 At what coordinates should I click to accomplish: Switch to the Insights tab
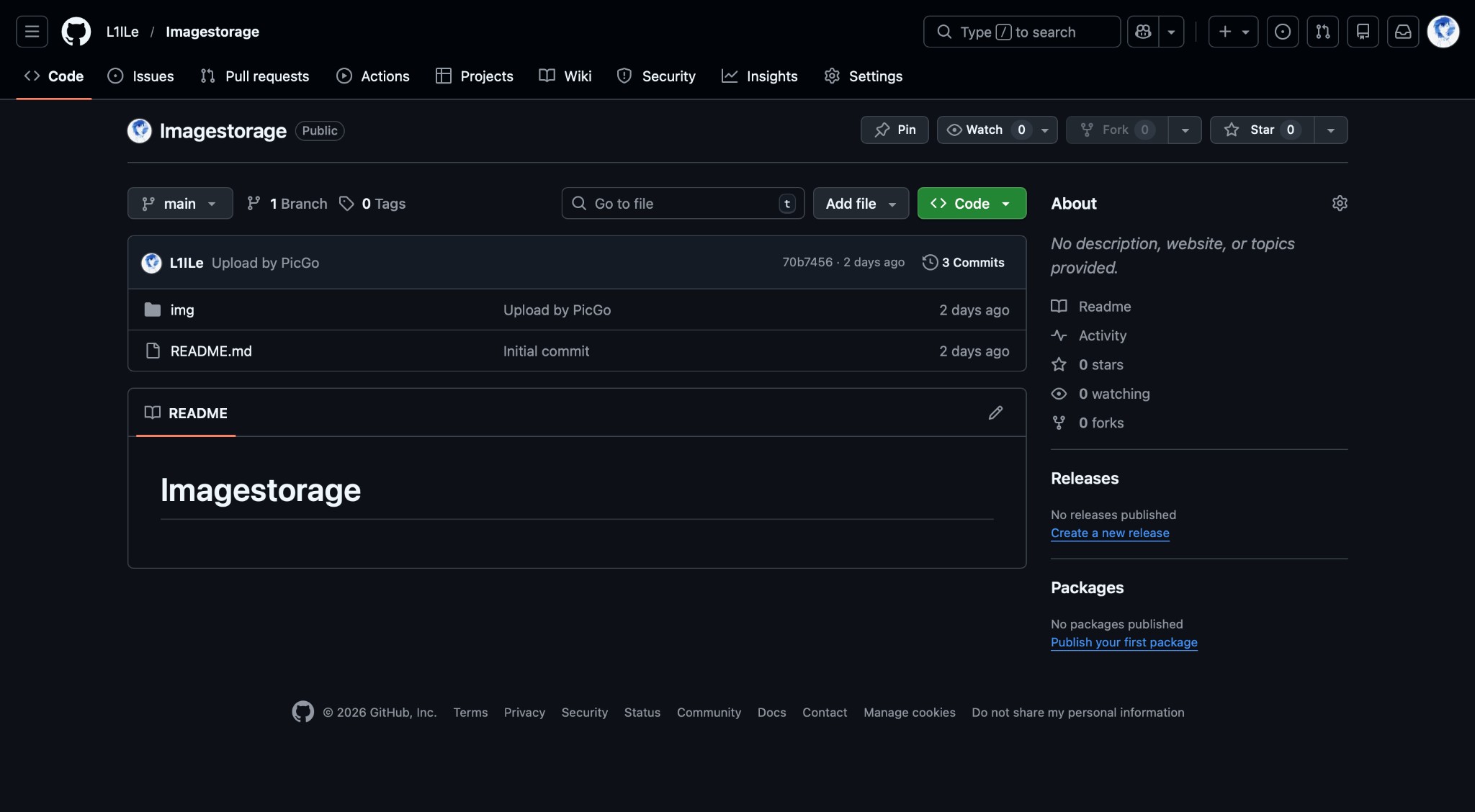[x=761, y=76]
